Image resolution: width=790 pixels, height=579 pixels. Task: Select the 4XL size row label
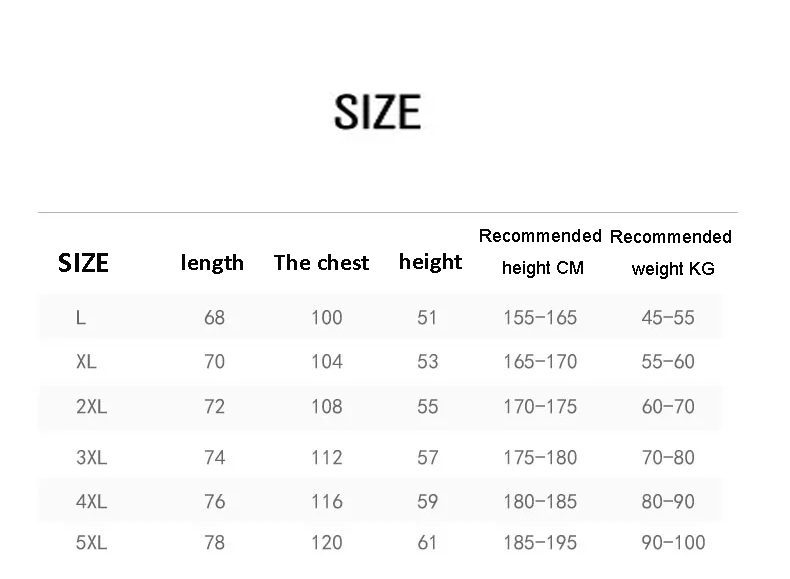(91, 502)
